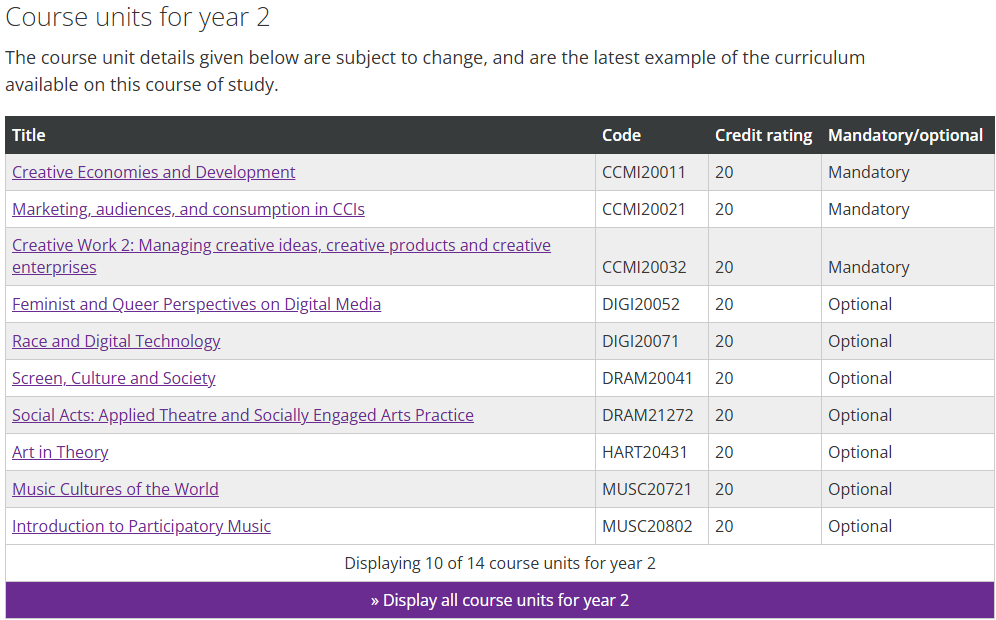996x620 pixels.
Task: Open Creative Work 2 course unit link
Action: coord(281,256)
